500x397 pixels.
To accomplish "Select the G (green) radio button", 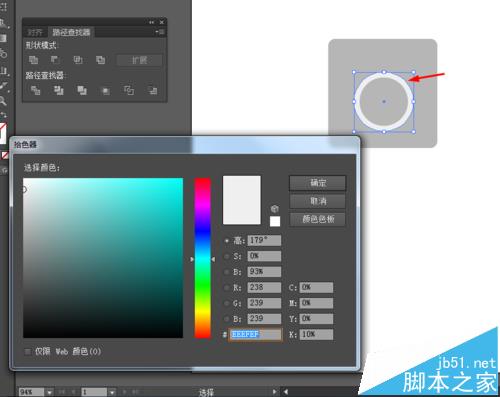I will [x=227, y=303].
